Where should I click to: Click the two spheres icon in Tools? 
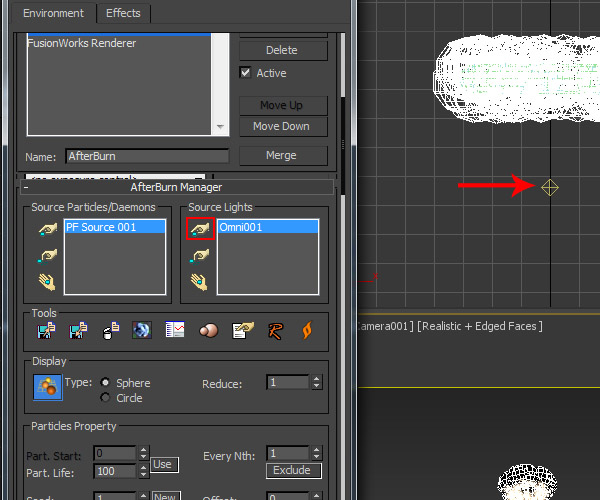tap(209, 331)
